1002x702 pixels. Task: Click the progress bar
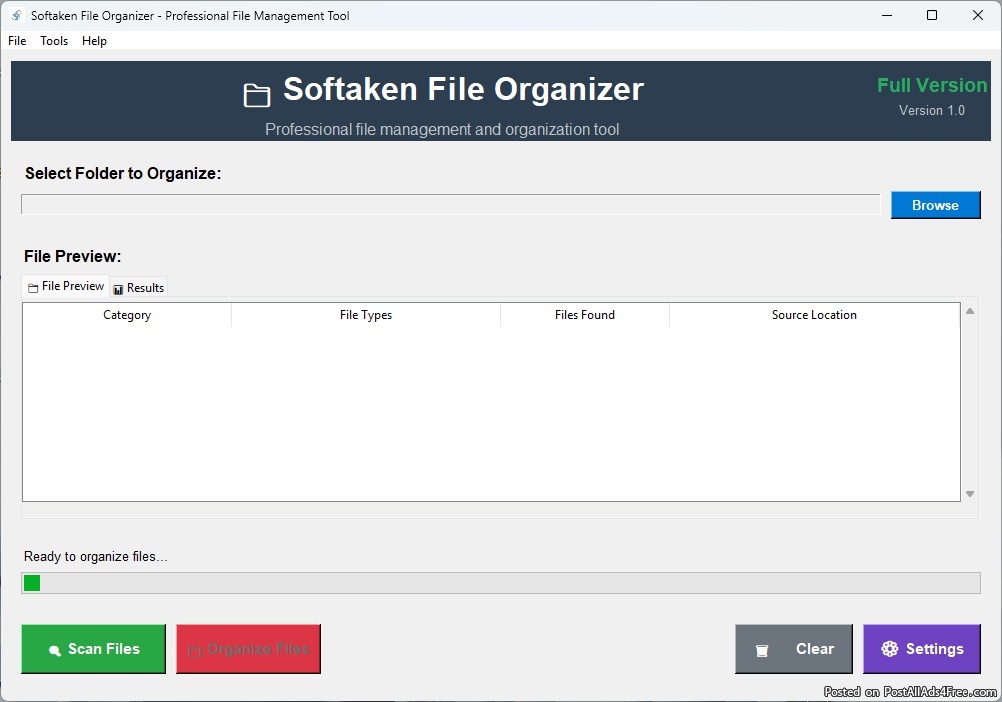coord(501,583)
